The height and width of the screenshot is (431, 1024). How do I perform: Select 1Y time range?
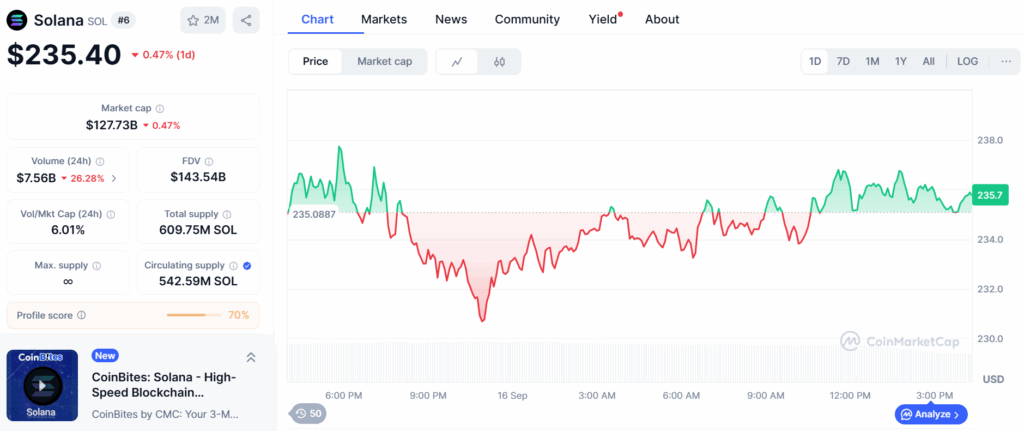click(x=901, y=61)
